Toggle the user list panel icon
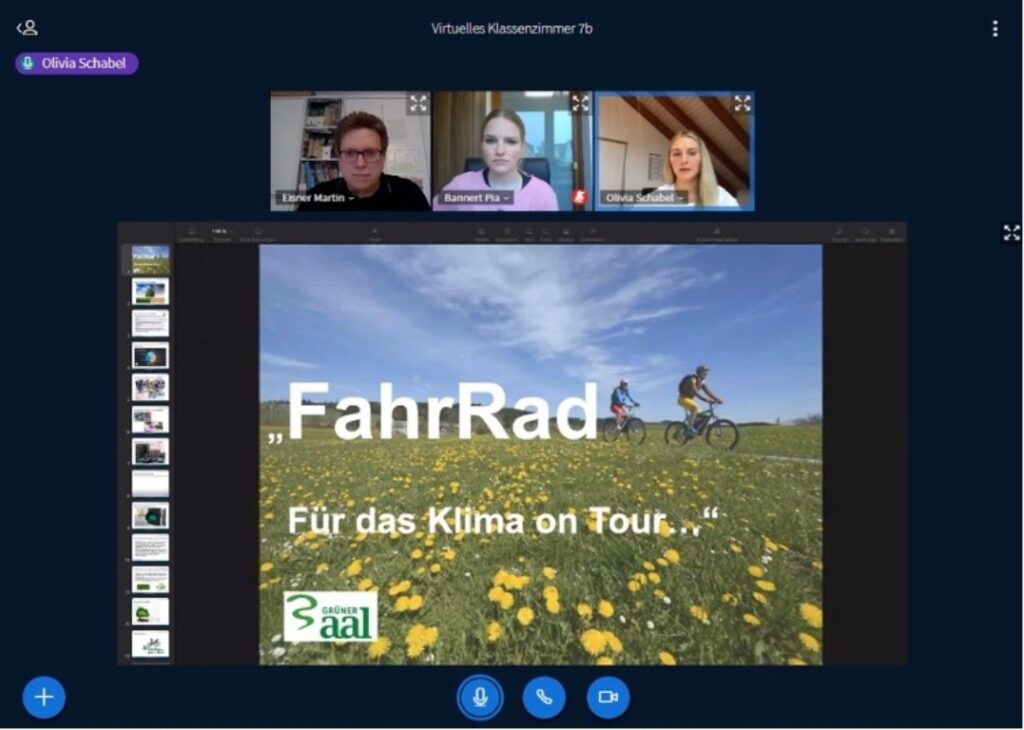The height and width of the screenshot is (730, 1024). 27,28
